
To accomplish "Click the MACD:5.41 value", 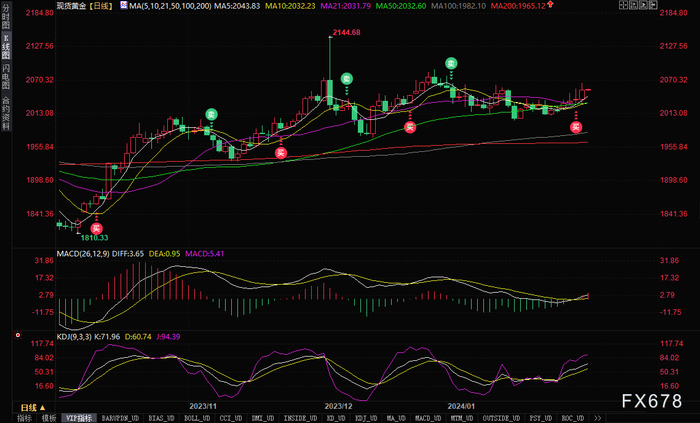I will pyautogui.click(x=204, y=253).
